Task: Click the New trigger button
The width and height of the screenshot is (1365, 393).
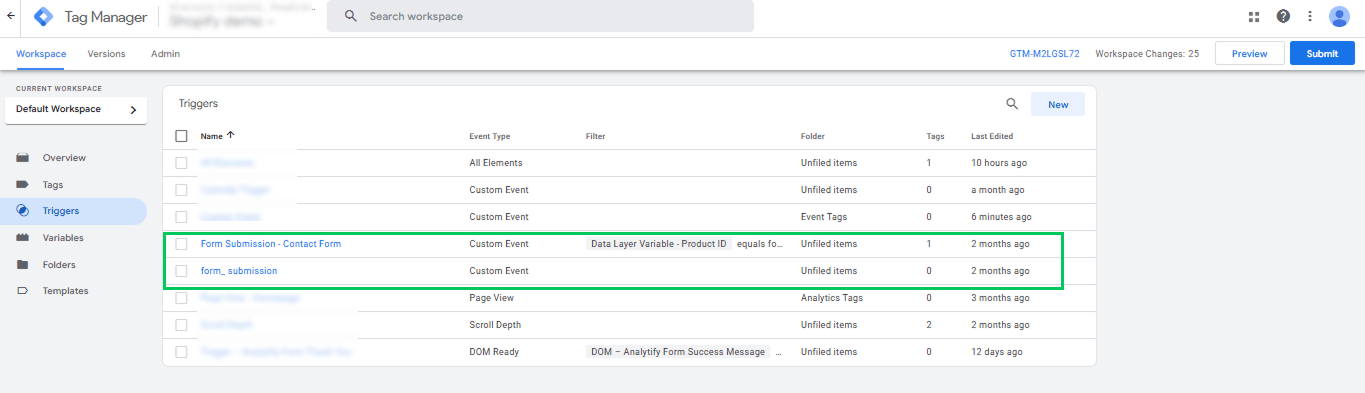Action: point(1058,104)
